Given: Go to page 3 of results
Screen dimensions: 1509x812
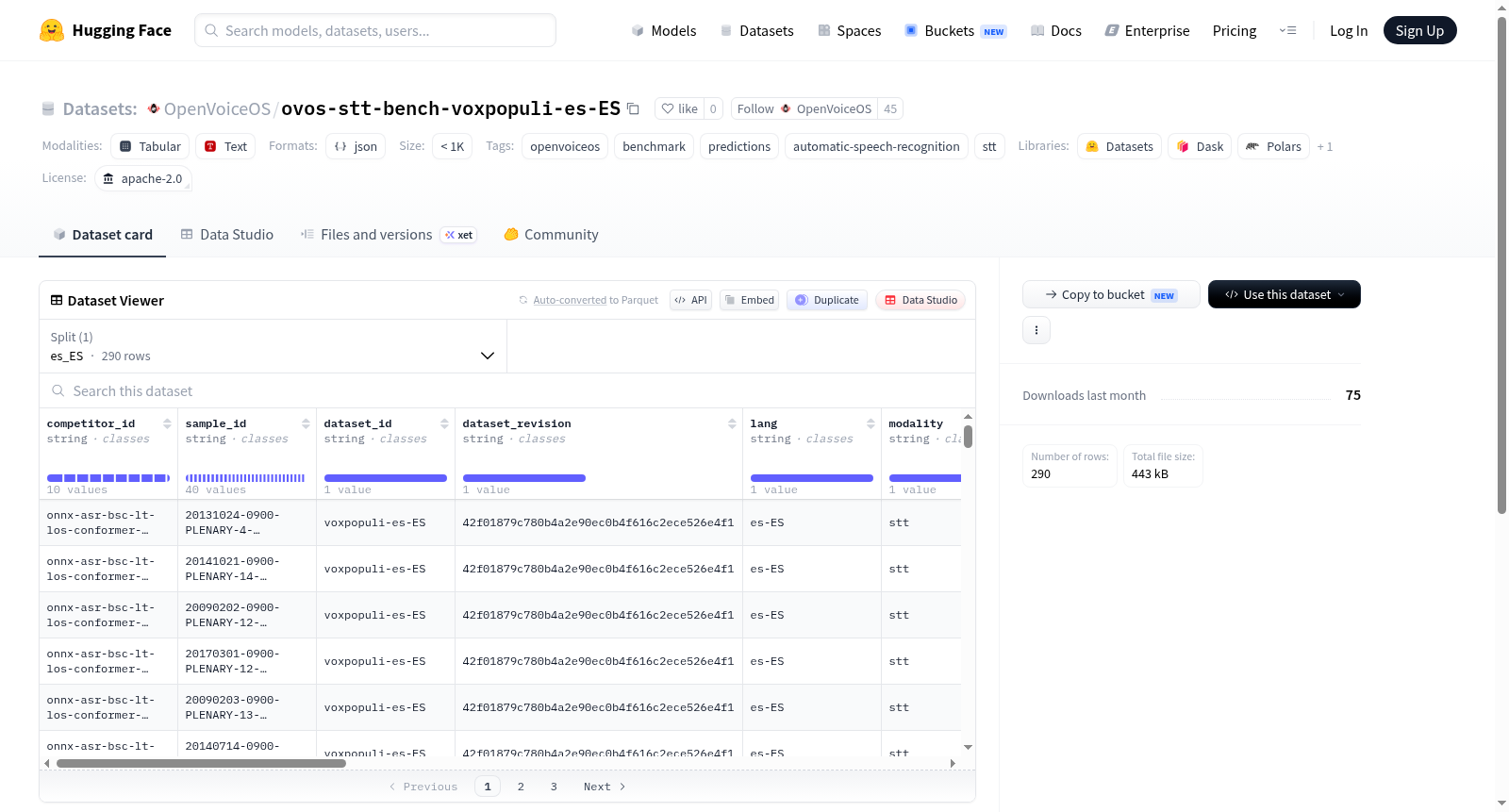Looking at the screenshot, I should (x=554, y=787).
